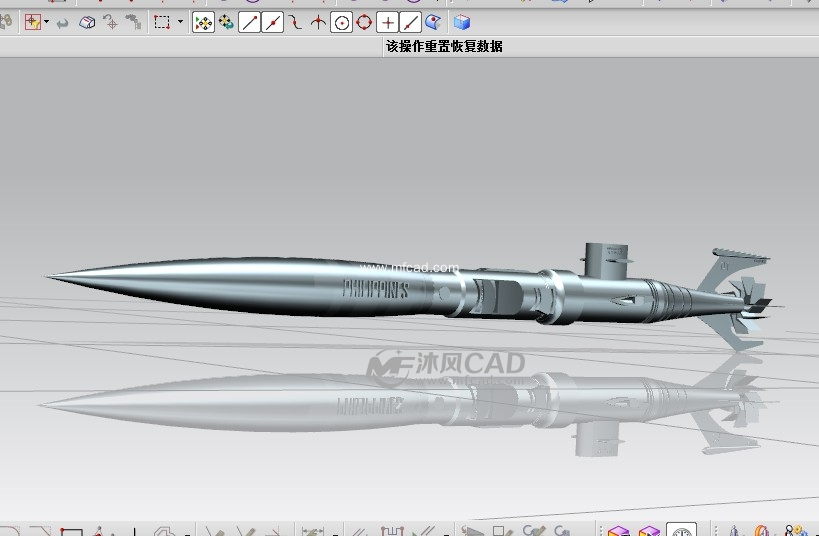Select the Control Point snap icon
This screenshot has width=819, height=536.
(295, 22)
